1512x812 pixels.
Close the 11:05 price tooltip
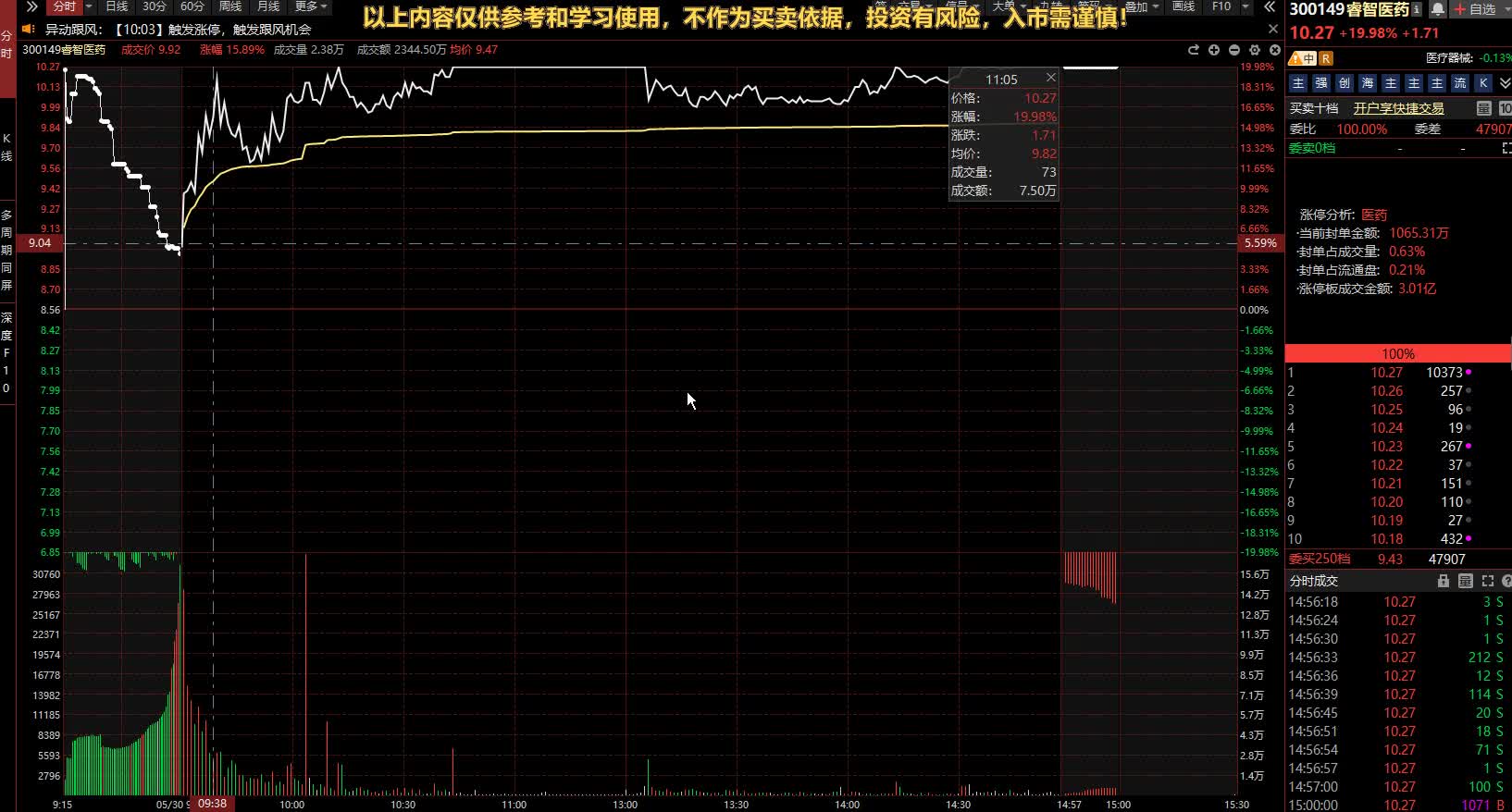coord(1050,78)
